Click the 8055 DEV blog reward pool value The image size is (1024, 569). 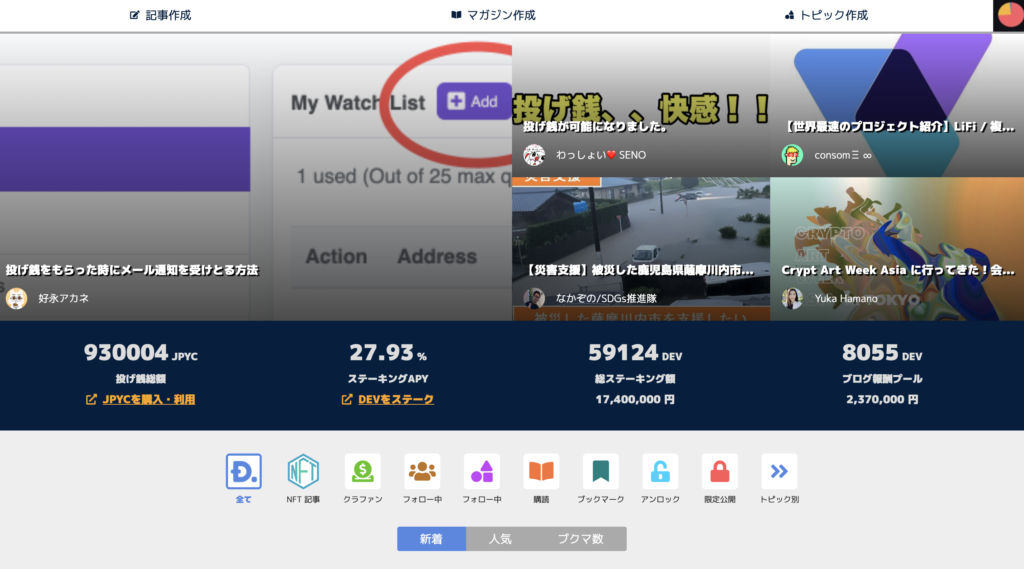click(x=882, y=353)
